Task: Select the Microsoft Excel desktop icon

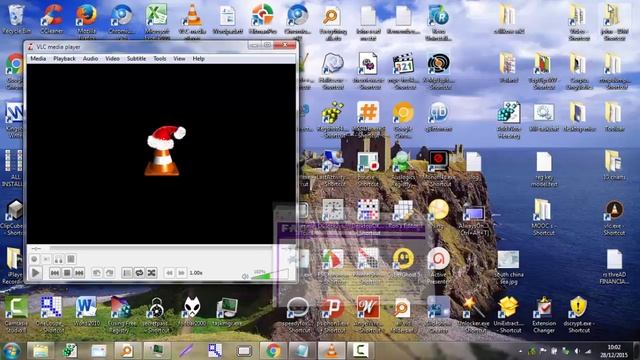Action: coord(157,22)
